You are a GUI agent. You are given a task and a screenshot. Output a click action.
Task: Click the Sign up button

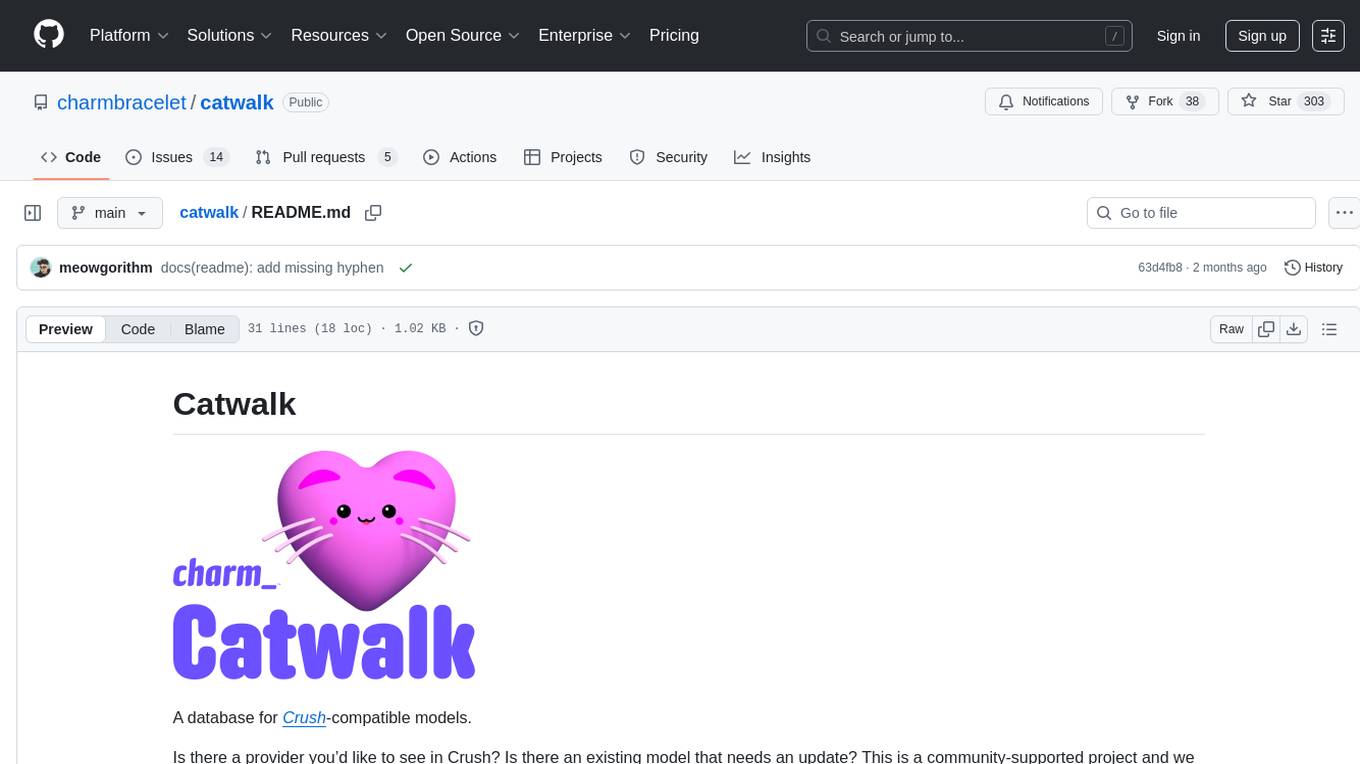point(1262,35)
